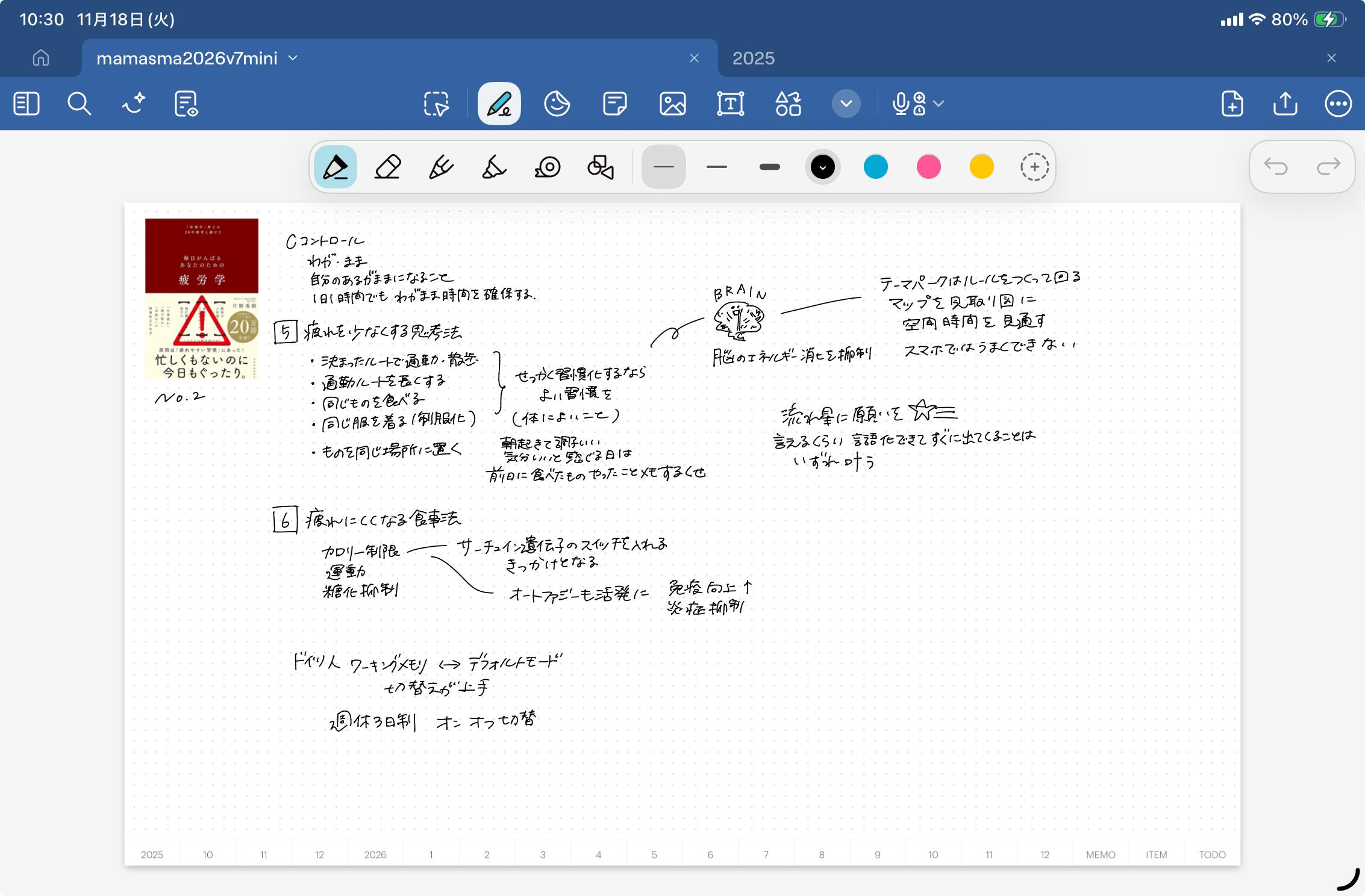Undo the last stroke
Viewport: 1365px width, 896px height.
(x=1275, y=167)
